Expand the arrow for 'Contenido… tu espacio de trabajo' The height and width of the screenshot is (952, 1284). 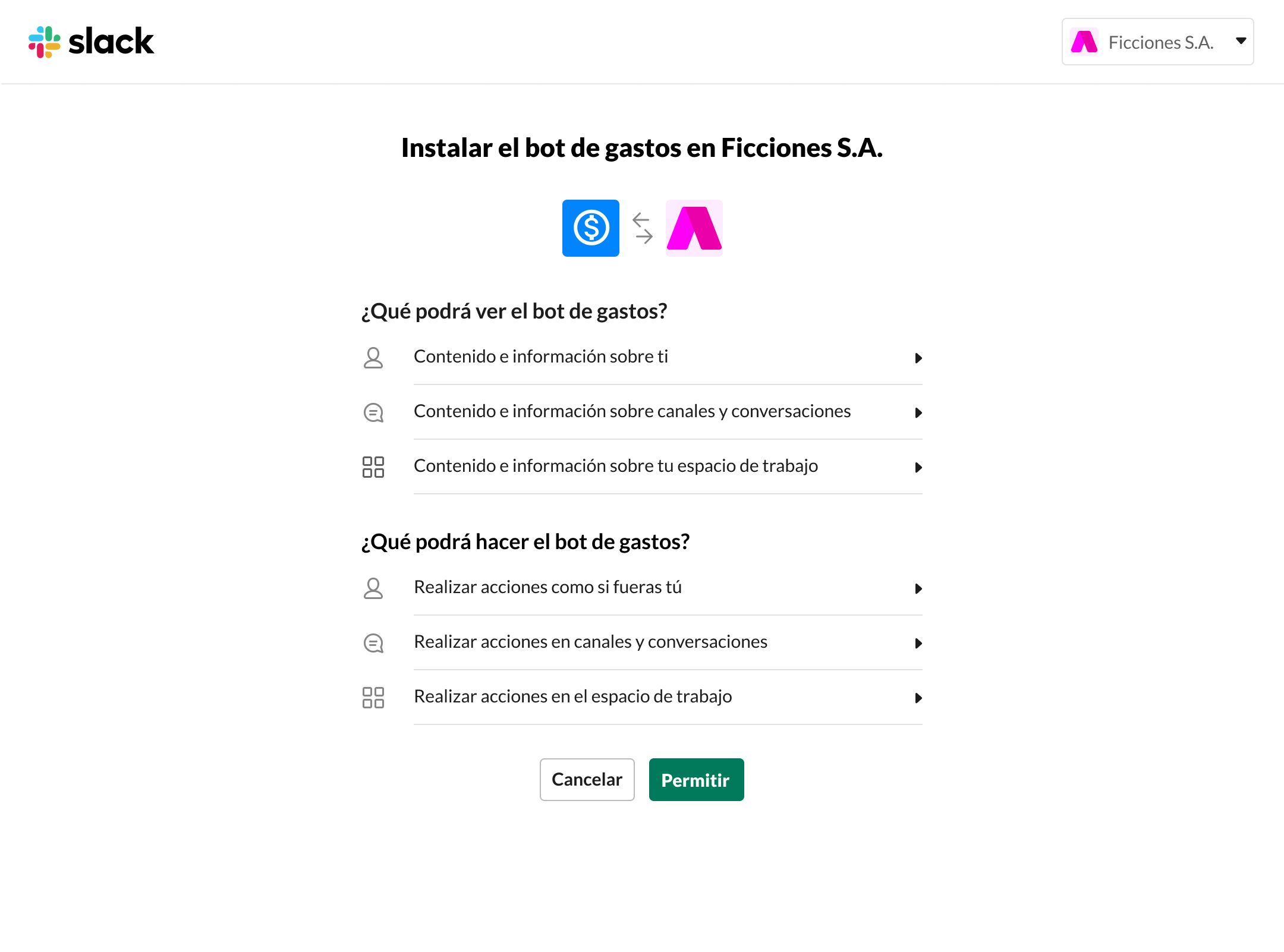click(x=918, y=467)
